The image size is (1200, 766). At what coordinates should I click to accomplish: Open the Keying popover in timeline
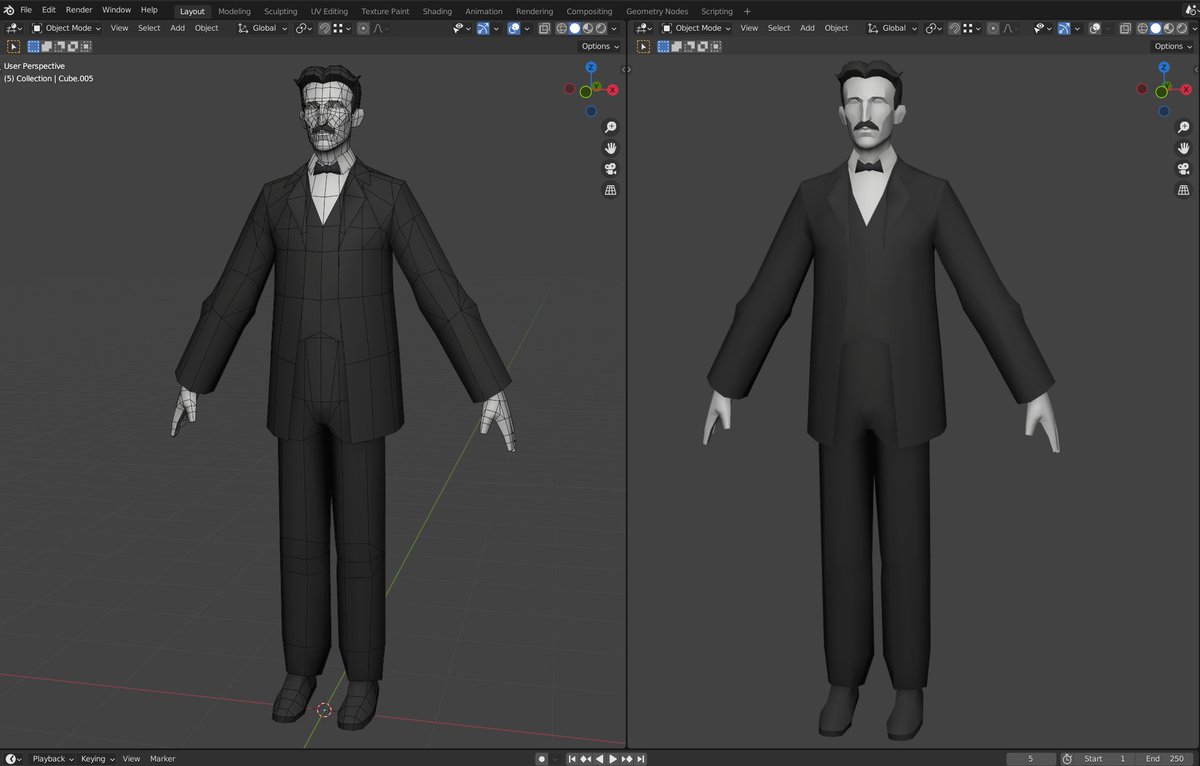coord(97,758)
